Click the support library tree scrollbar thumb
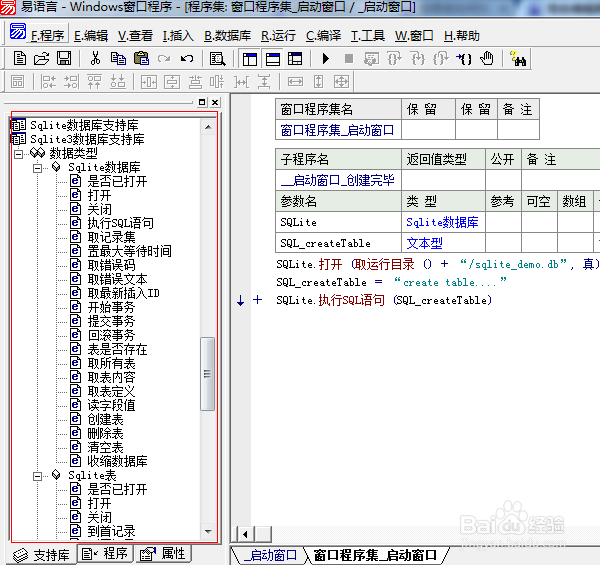600x565 pixels. (208, 374)
